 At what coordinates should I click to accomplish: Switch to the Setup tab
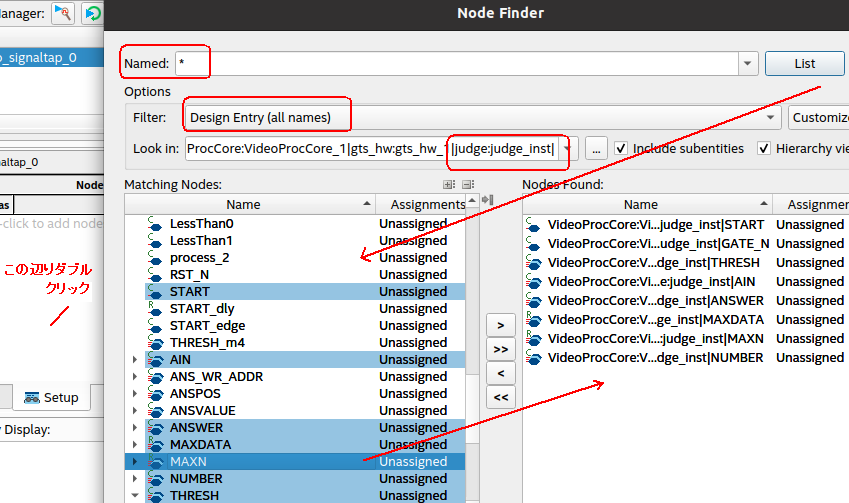(x=51, y=398)
